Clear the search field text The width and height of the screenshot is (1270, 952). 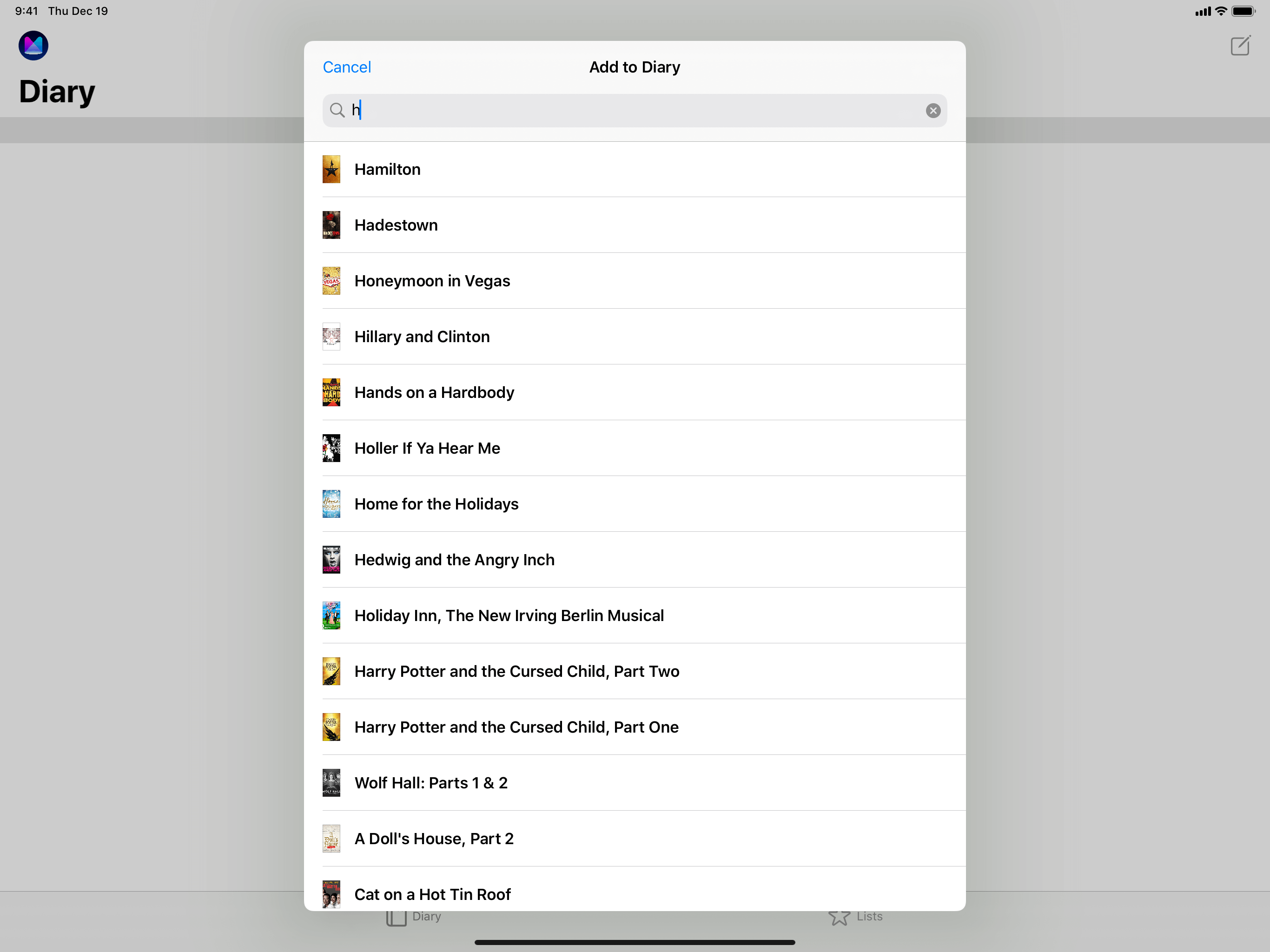tap(933, 111)
